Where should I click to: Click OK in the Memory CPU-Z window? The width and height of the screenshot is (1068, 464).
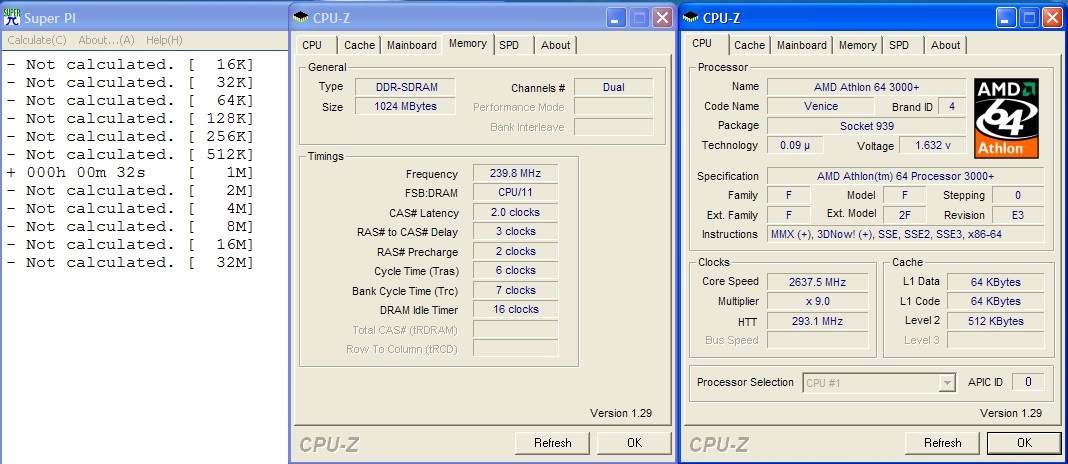[634, 443]
